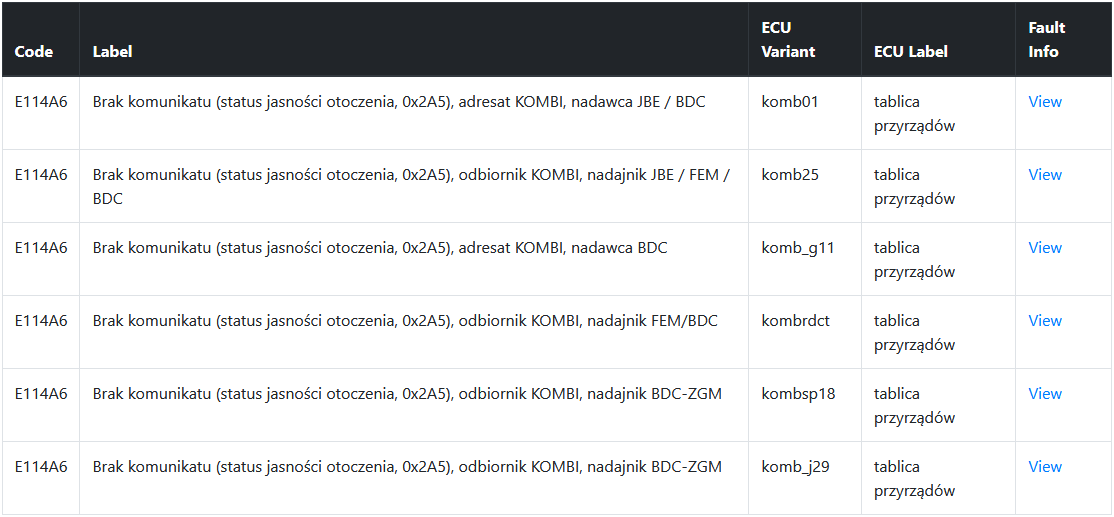The width and height of the screenshot is (1114, 517).
Task: Select the E114A6 code in komb01 row
Action: coord(41,102)
